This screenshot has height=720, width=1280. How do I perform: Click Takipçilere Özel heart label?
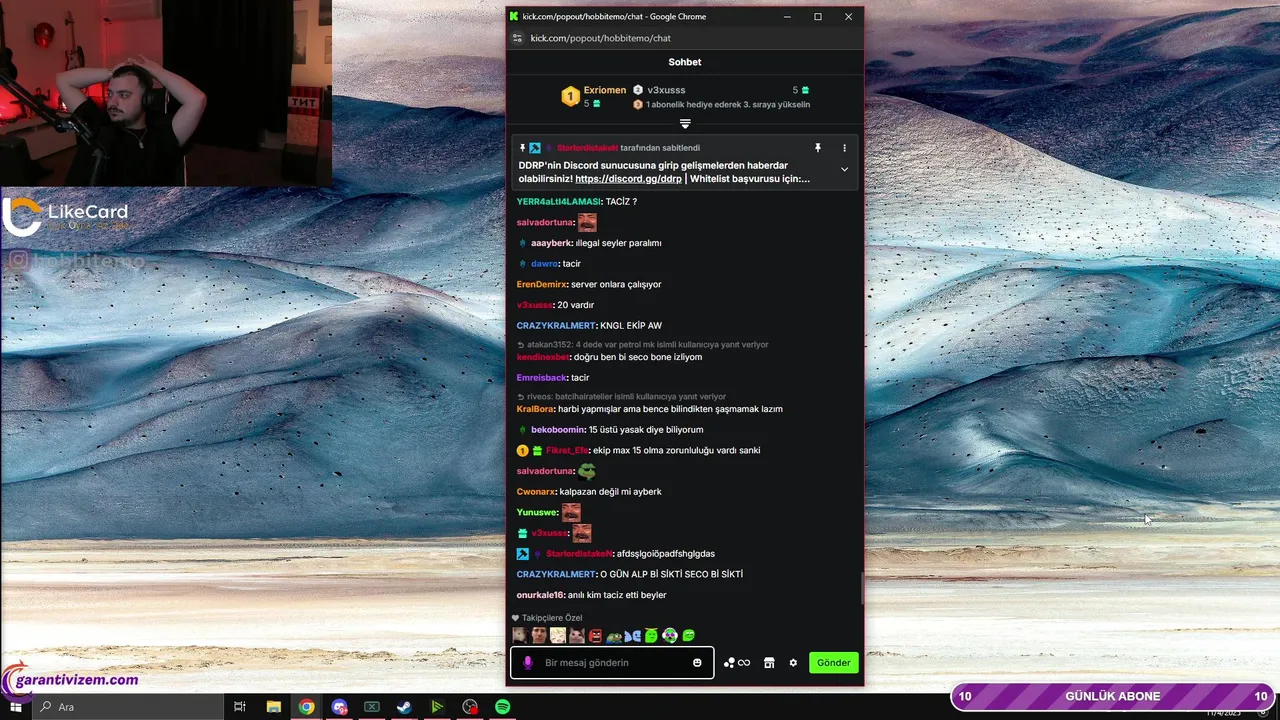pyautogui.click(x=547, y=618)
